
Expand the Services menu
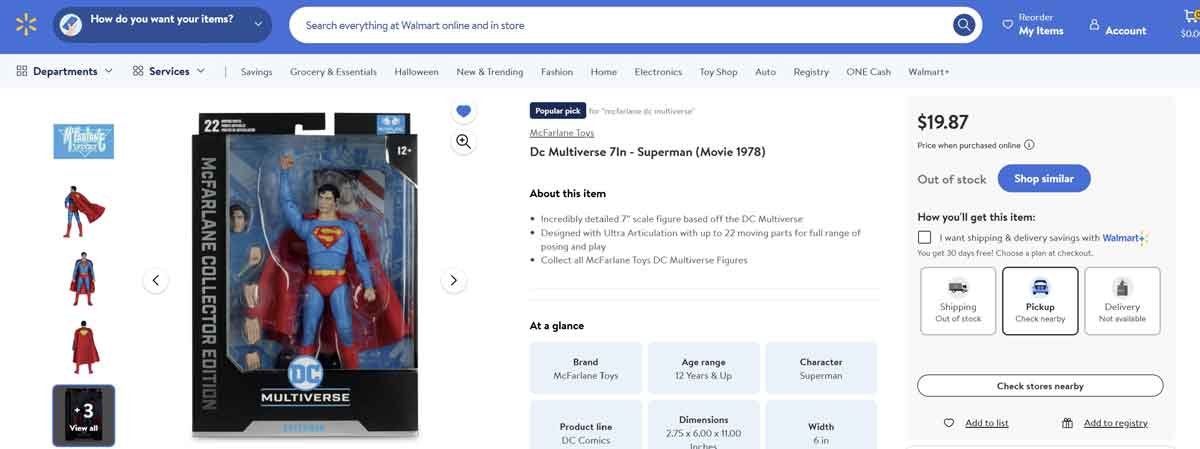tap(169, 72)
